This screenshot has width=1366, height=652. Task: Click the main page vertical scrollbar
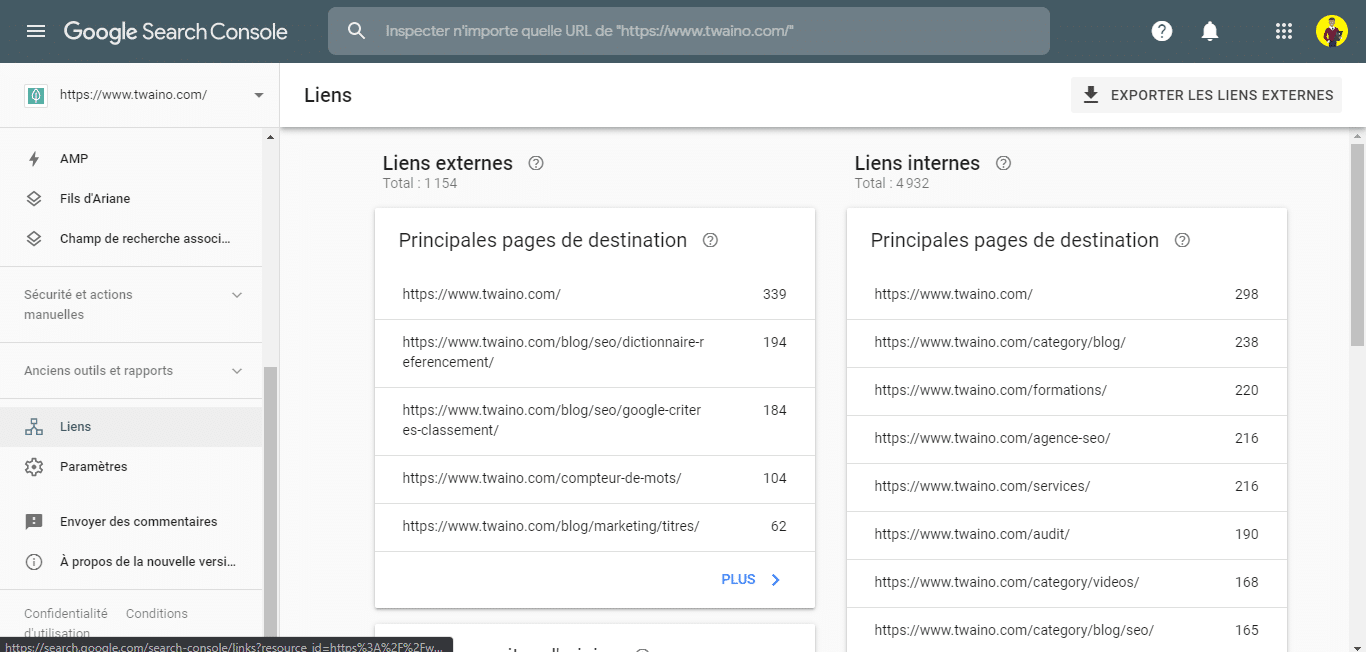pyautogui.click(x=1357, y=245)
